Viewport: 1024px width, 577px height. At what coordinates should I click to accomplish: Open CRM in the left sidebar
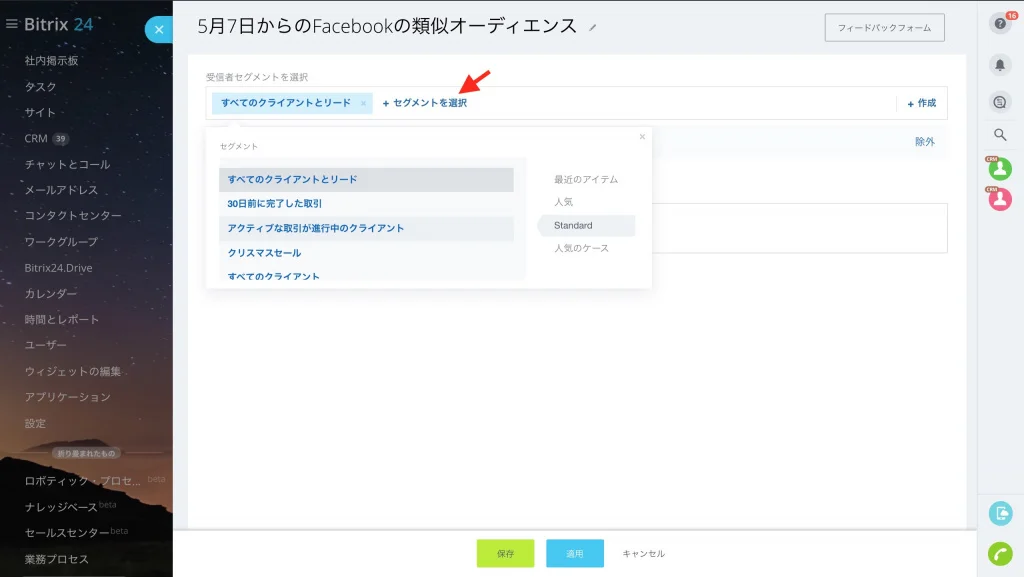coord(36,138)
